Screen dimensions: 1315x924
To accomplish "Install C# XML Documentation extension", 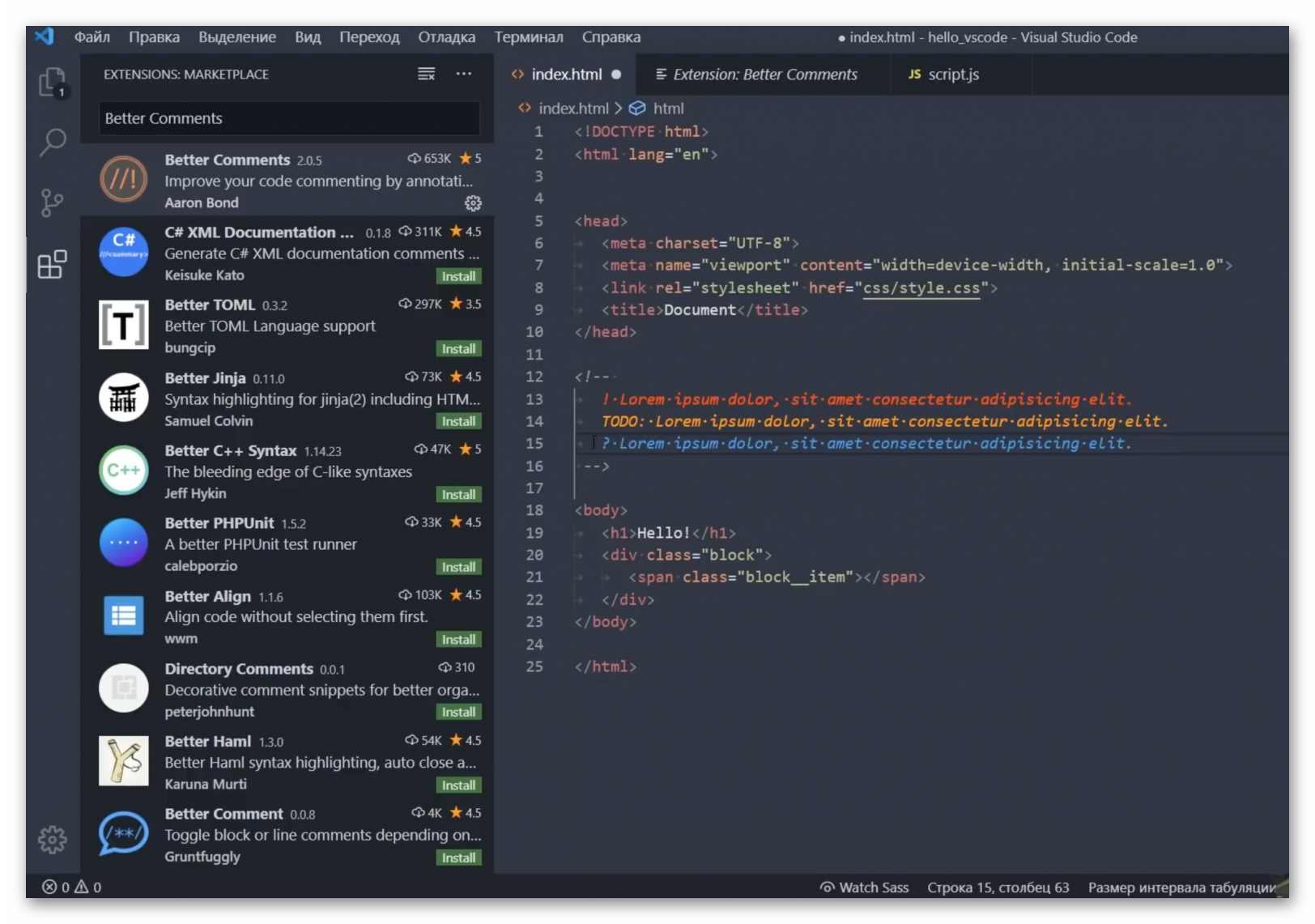I will point(458,276).
